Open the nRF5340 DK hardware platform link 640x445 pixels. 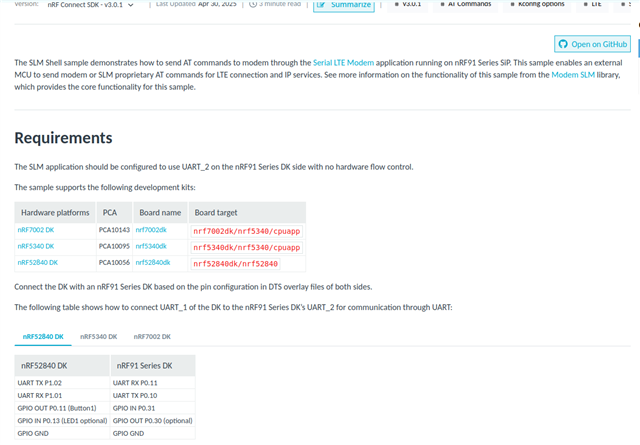(36, 246)
